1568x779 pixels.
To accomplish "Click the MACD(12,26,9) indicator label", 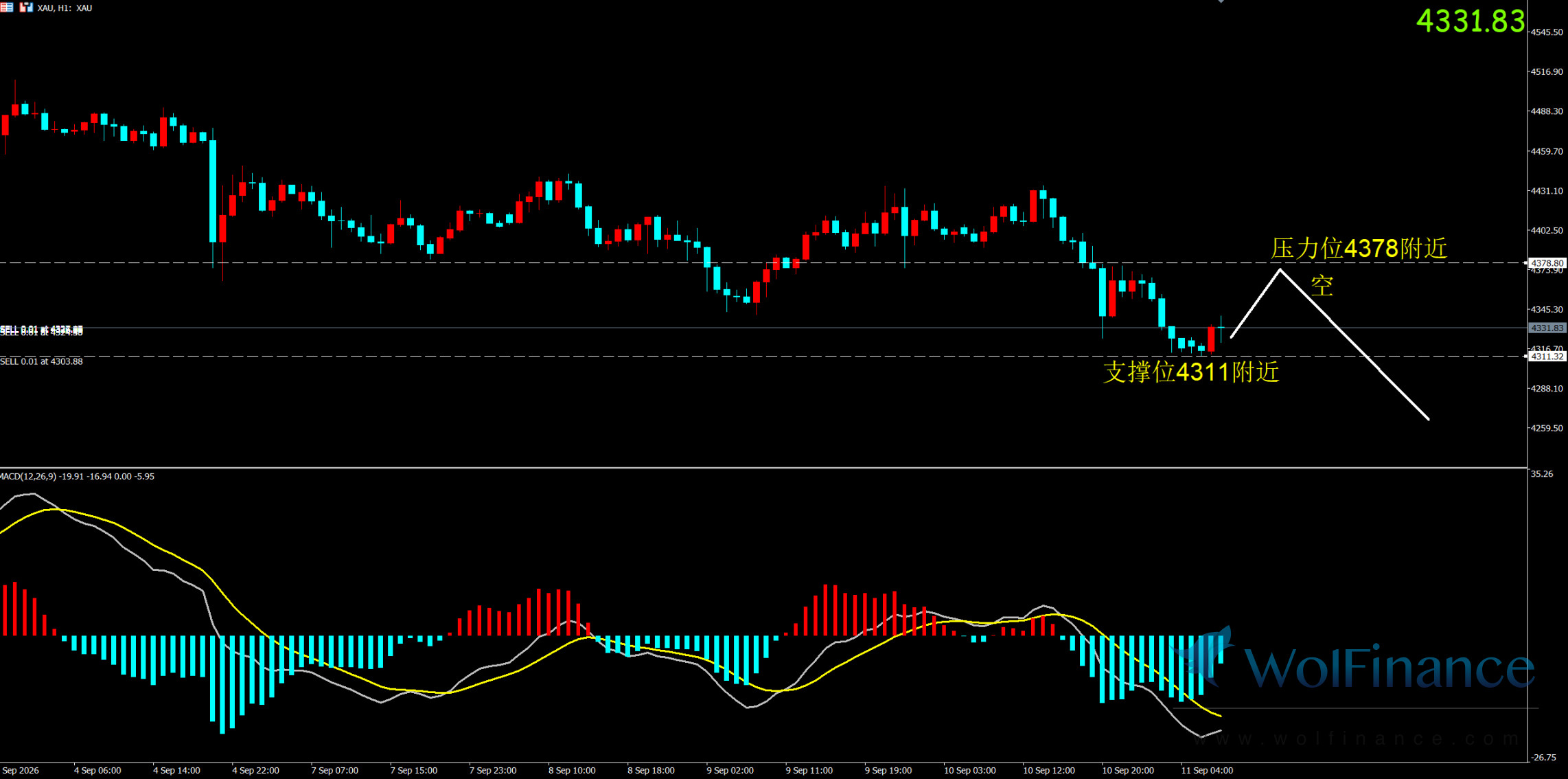I will pos(77,476).
